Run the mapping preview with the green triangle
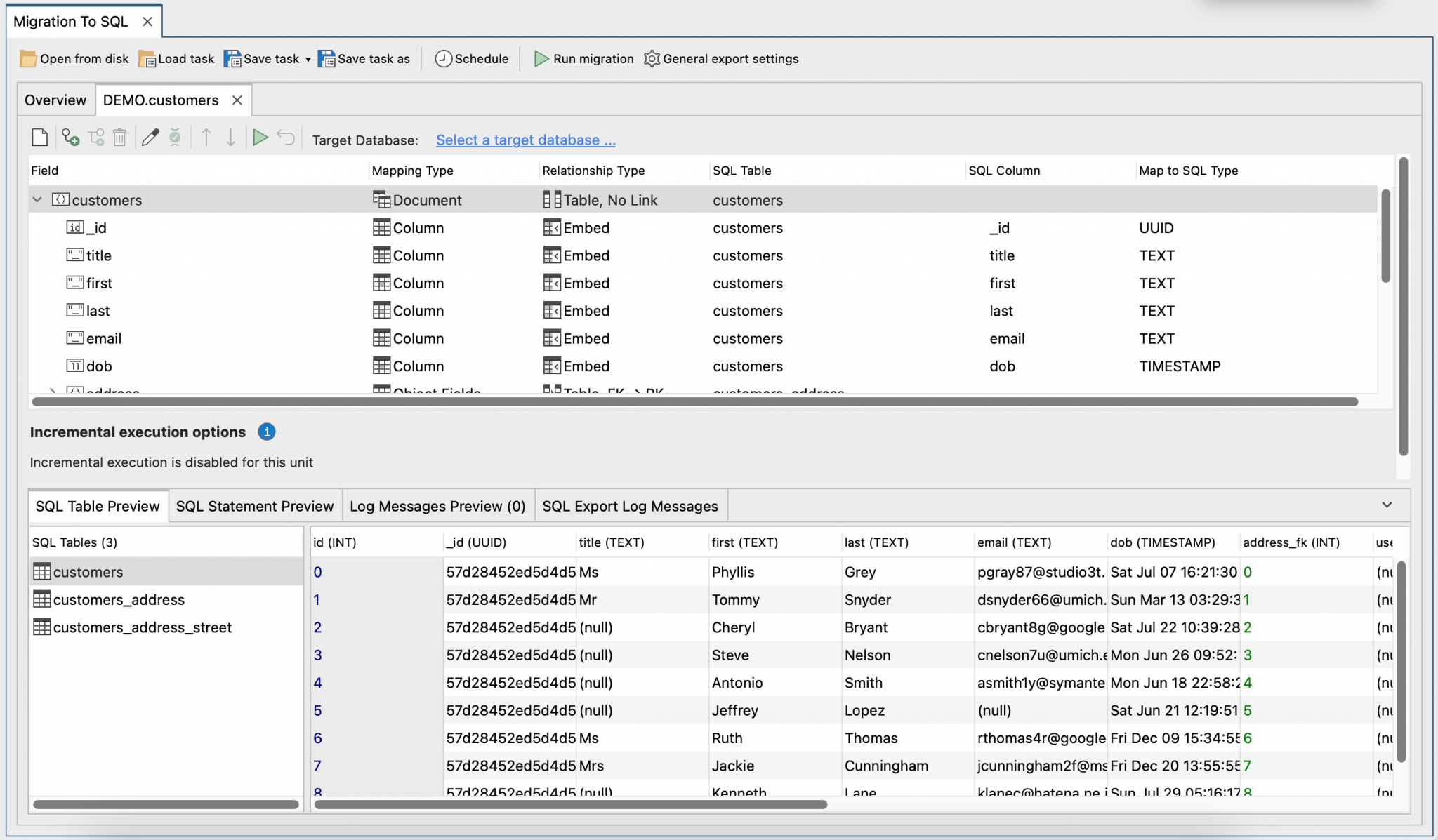This screenshot has width=1438, height=840. [x=260, y=138]
